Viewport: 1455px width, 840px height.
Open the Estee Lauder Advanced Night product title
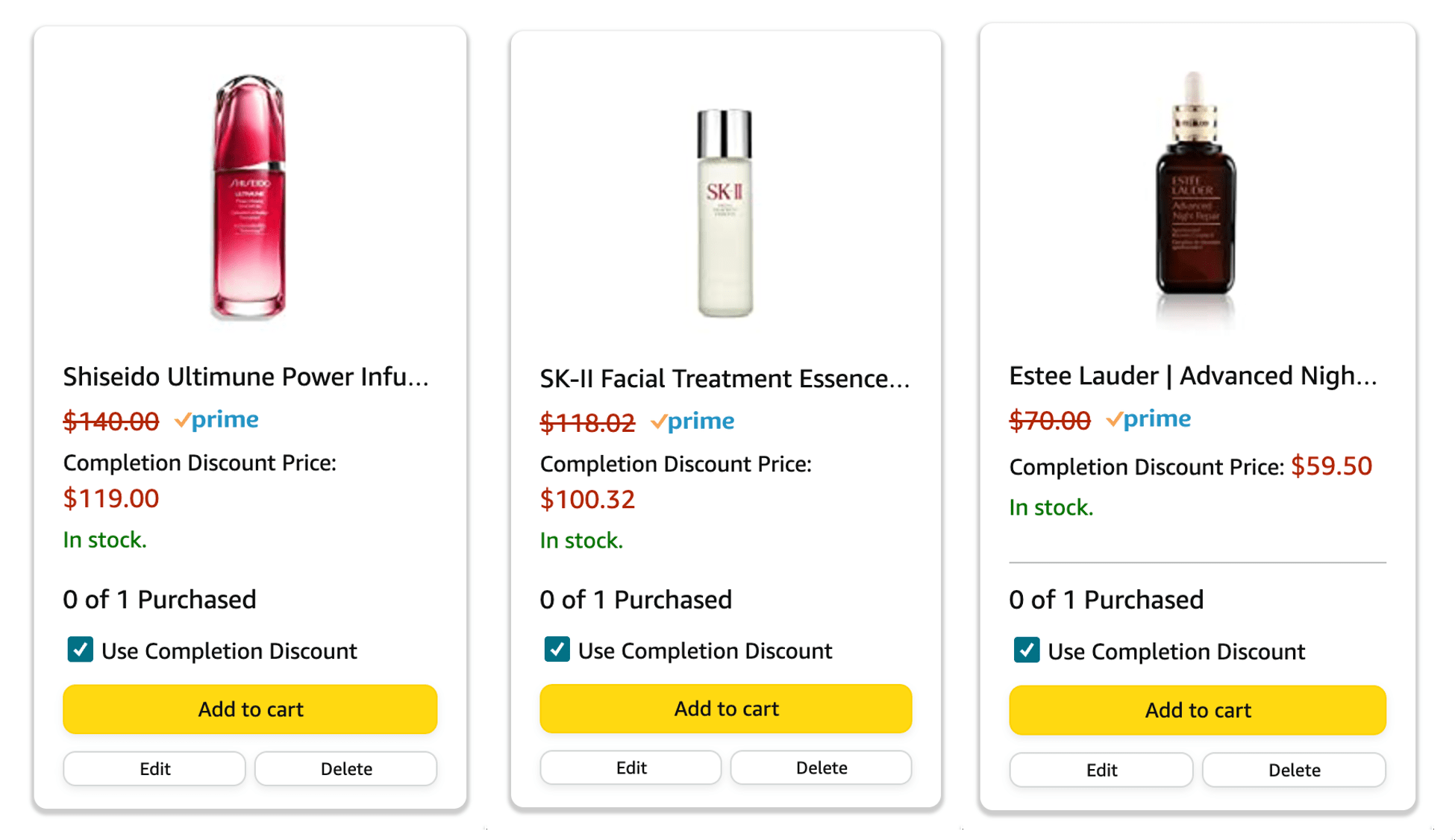pos(1192,375)
